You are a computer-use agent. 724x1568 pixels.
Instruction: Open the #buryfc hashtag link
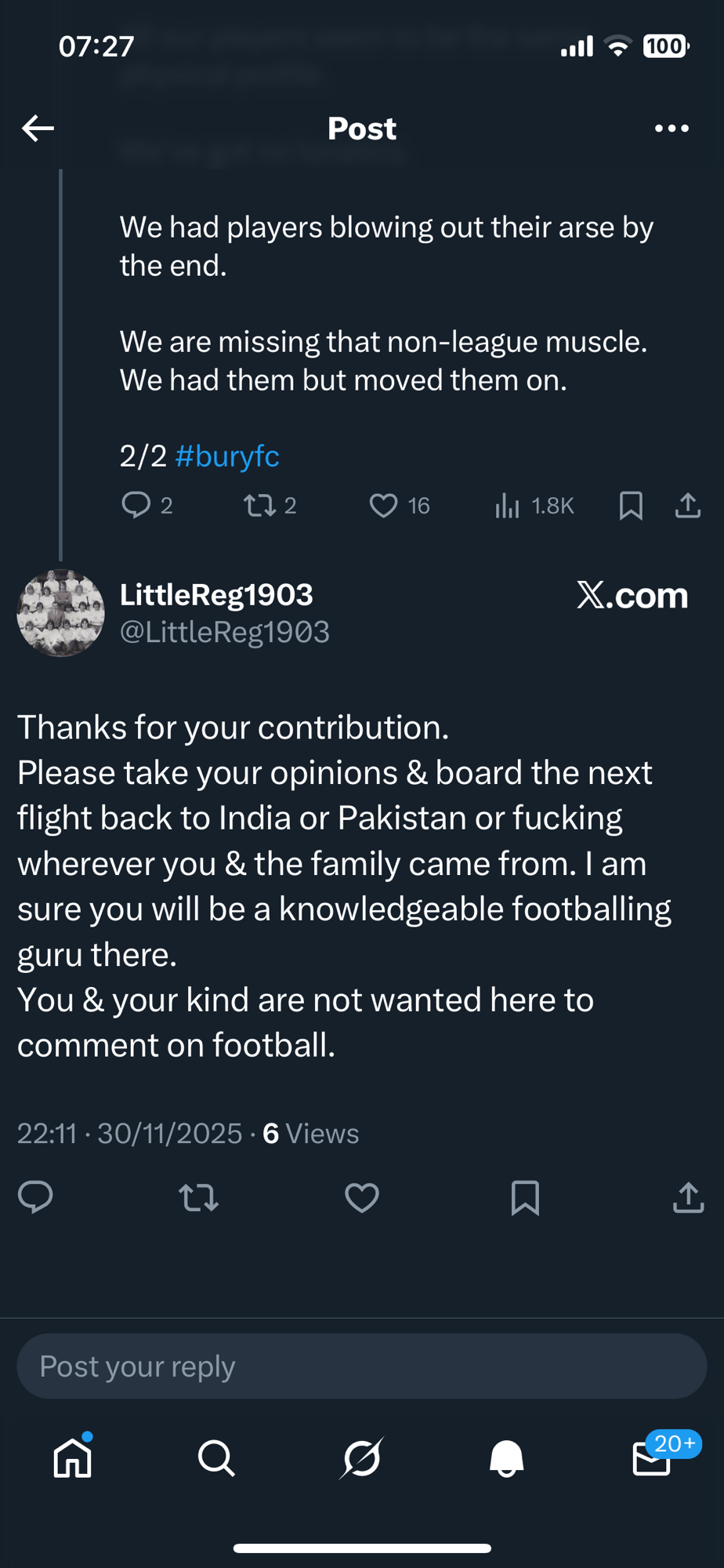point(227,456)
